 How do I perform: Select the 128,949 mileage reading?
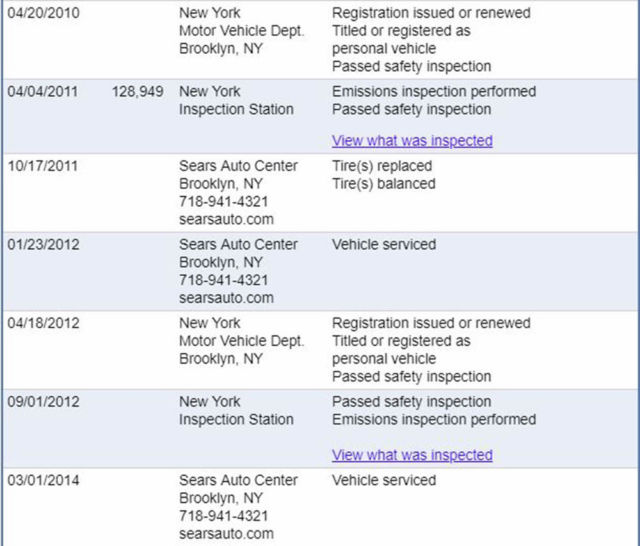click(138, 92)
